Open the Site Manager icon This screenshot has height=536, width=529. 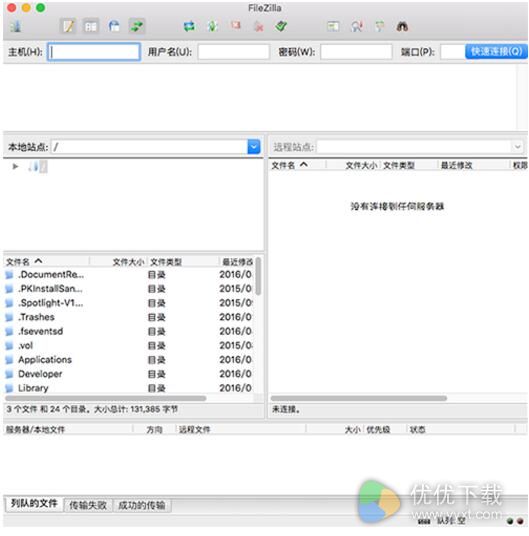click(x=15, y=26)
